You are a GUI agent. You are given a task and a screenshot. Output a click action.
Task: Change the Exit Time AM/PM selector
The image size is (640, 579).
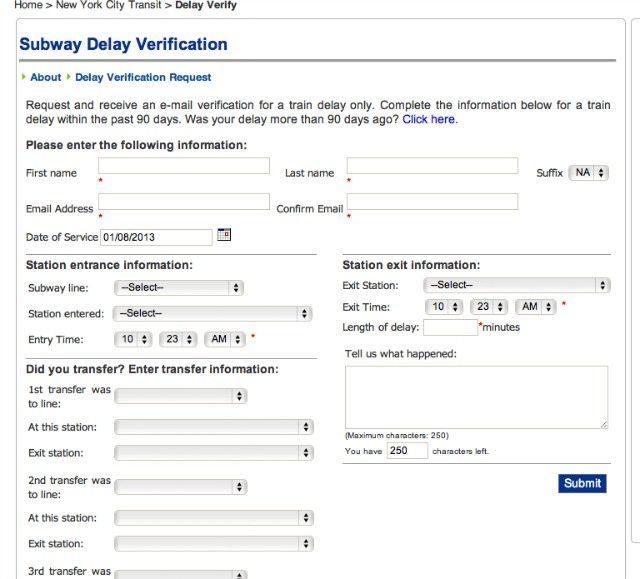(x=536, y=306)
